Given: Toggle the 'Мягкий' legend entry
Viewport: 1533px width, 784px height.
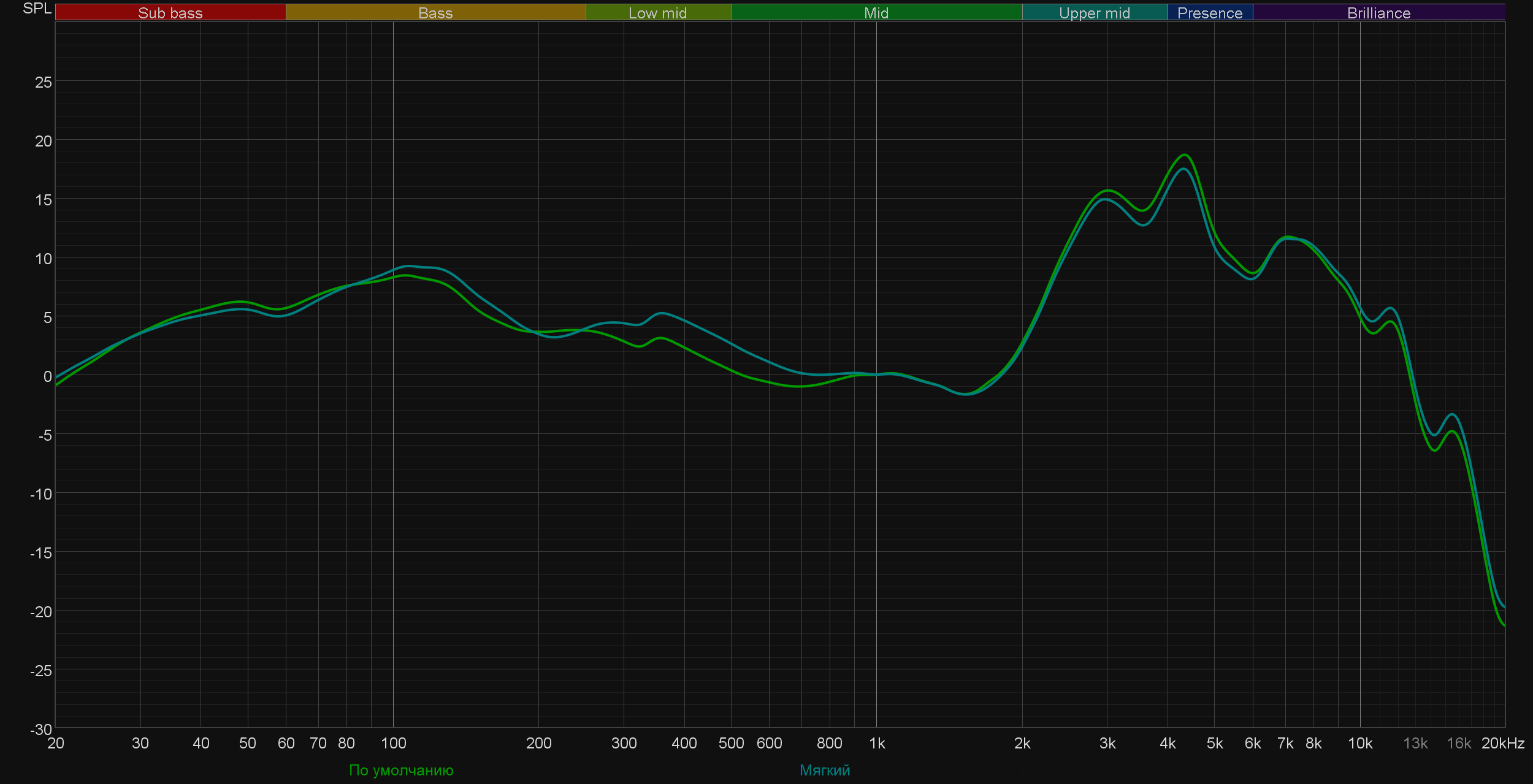Looking at the screenshot, I should [x=824, y=770].
